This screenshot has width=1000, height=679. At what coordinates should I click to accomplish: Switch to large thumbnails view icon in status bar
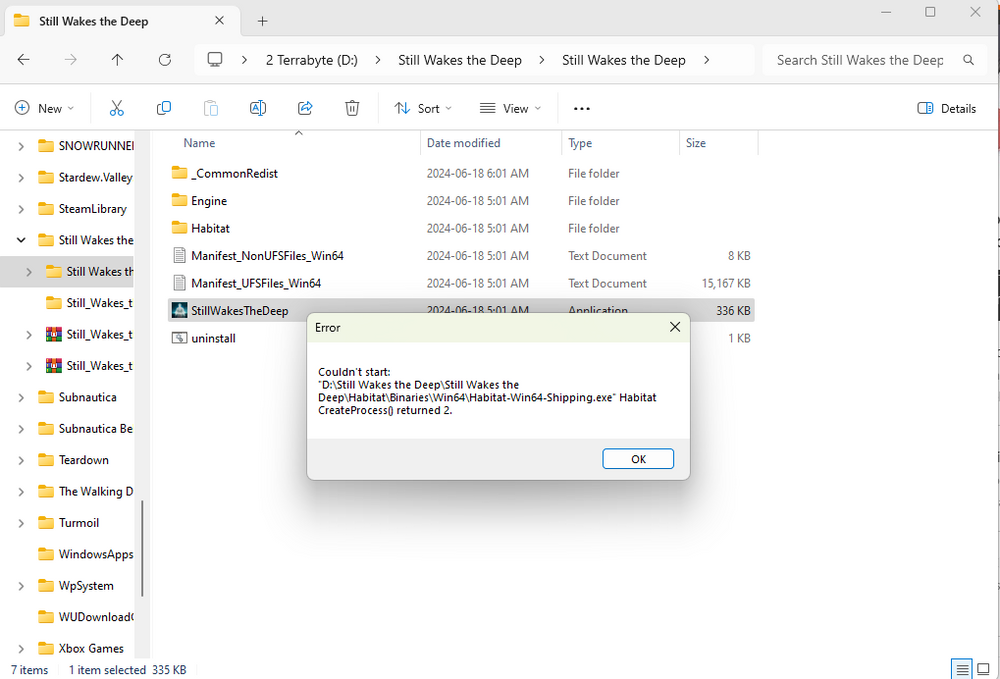983,669
